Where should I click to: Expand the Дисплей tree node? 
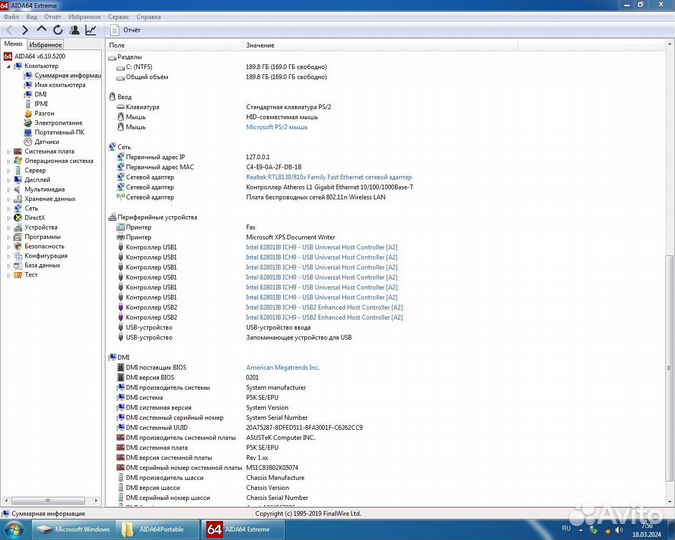(9, 180)
